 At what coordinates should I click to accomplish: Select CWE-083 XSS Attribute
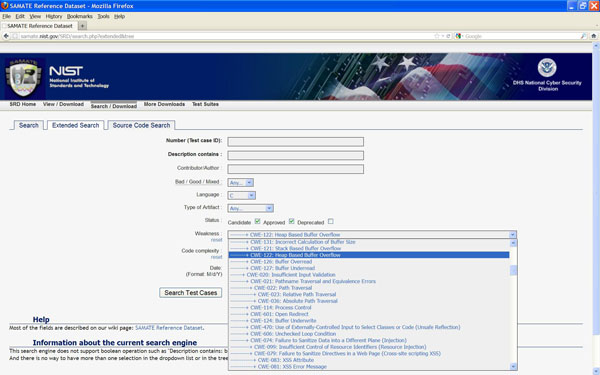click(x=369, y=360)
